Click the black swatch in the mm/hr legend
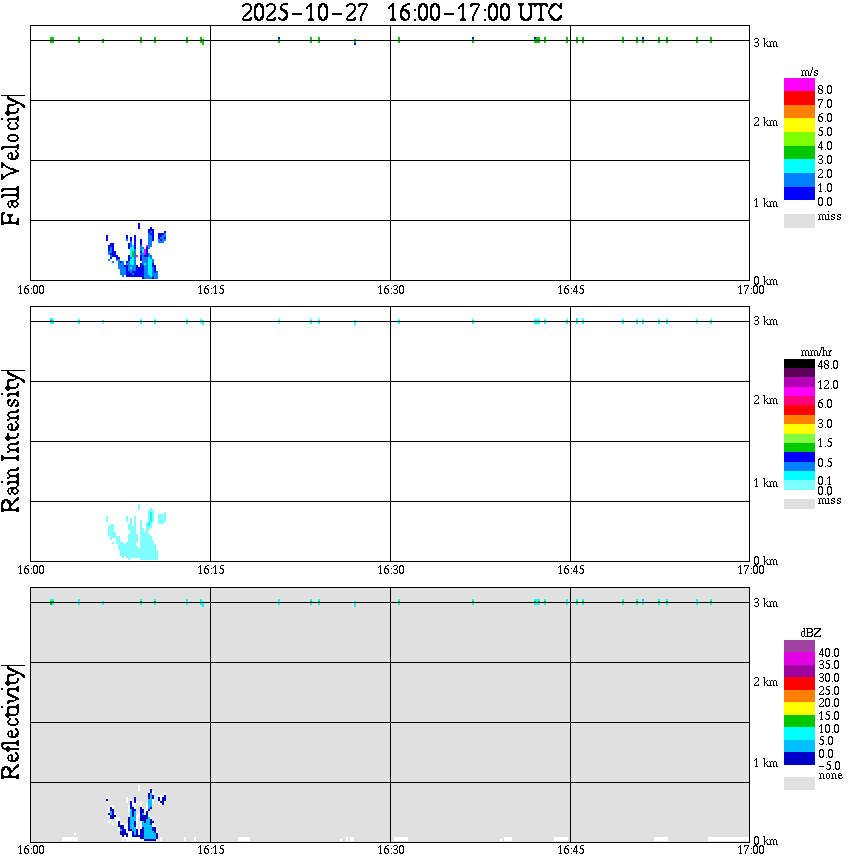Viewport: 850px width, 868px height. 799,364
